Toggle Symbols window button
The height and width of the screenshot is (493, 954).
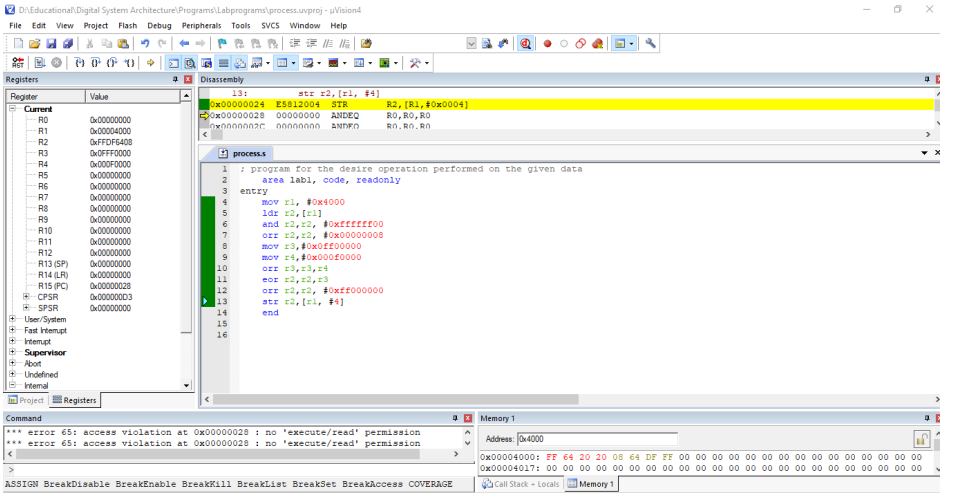point(207,63)
